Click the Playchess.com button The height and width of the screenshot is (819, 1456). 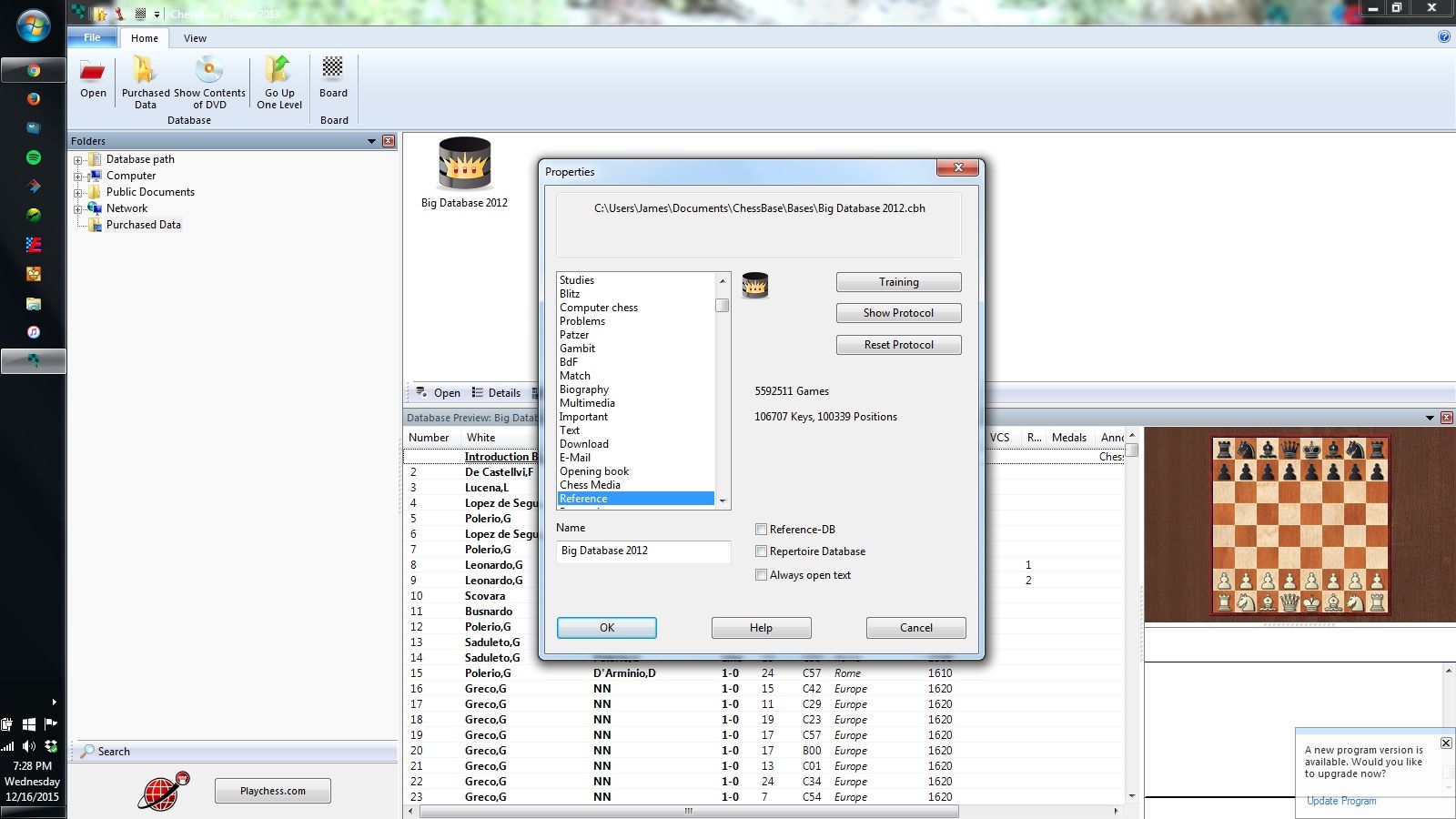273,791
